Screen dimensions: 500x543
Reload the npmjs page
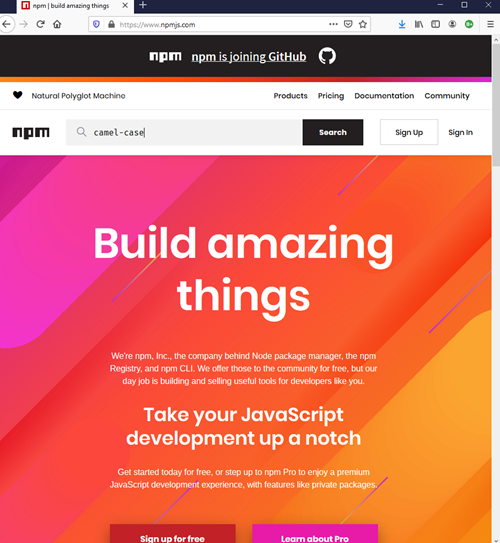tap(41, 24)
